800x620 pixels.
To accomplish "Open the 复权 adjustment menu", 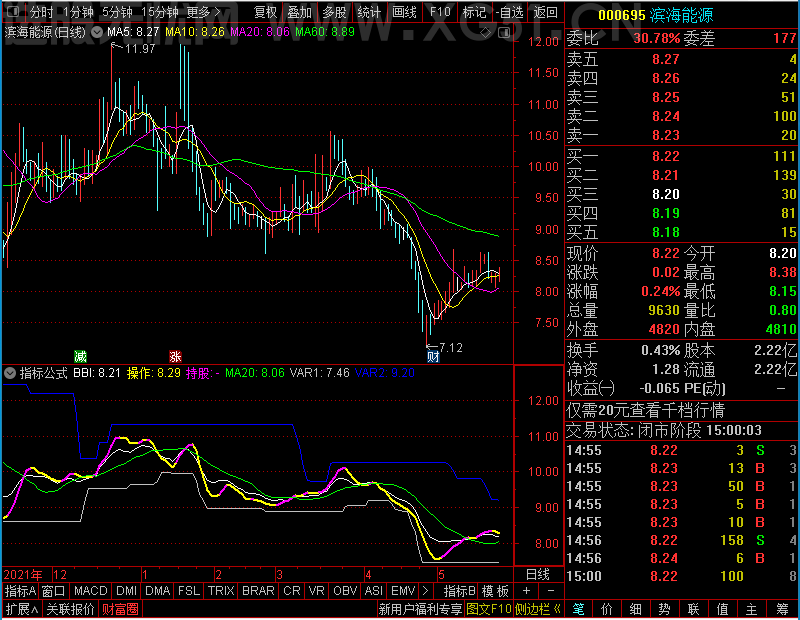I will coord(266,12).
